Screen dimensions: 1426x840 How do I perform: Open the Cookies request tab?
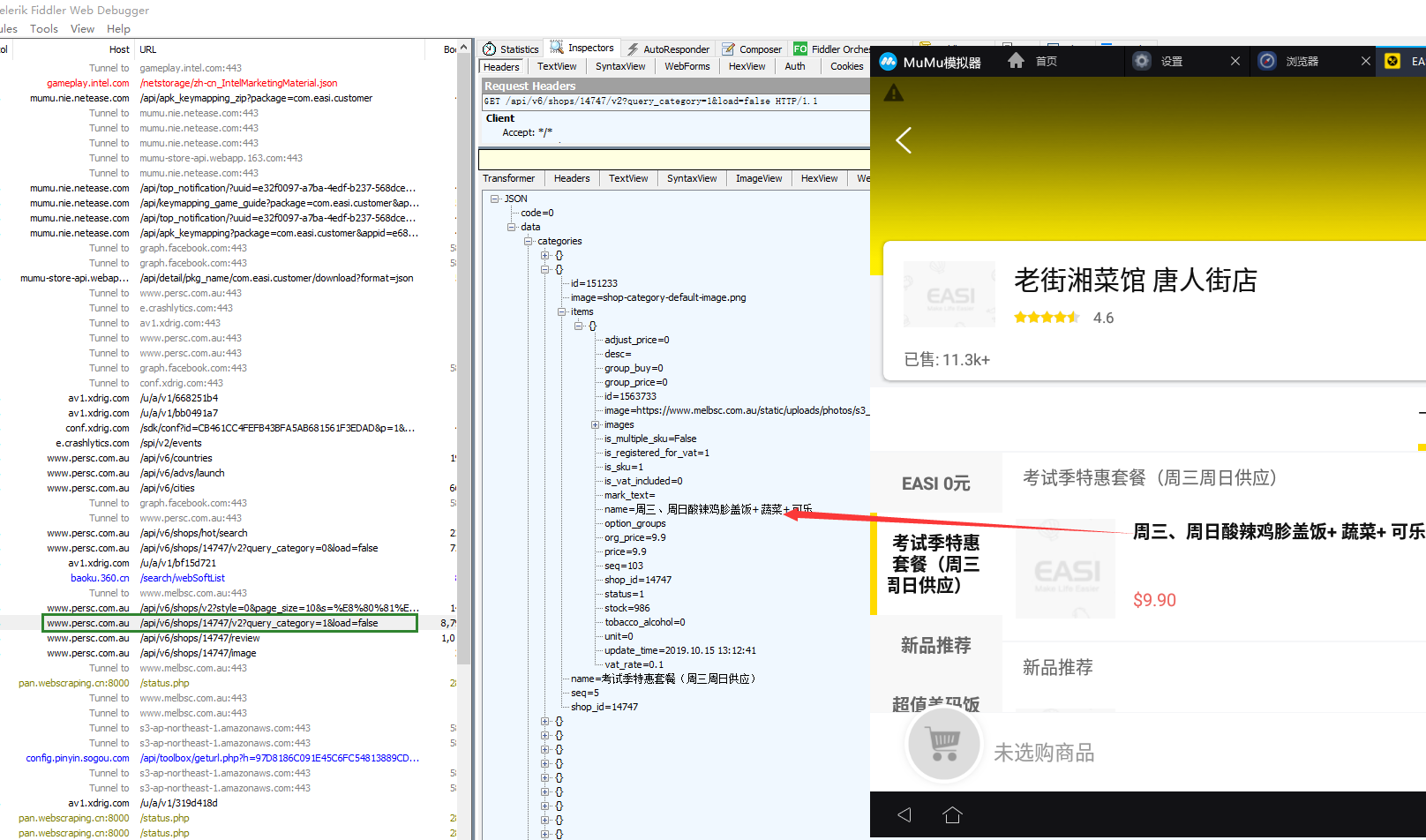click(847, 67)
